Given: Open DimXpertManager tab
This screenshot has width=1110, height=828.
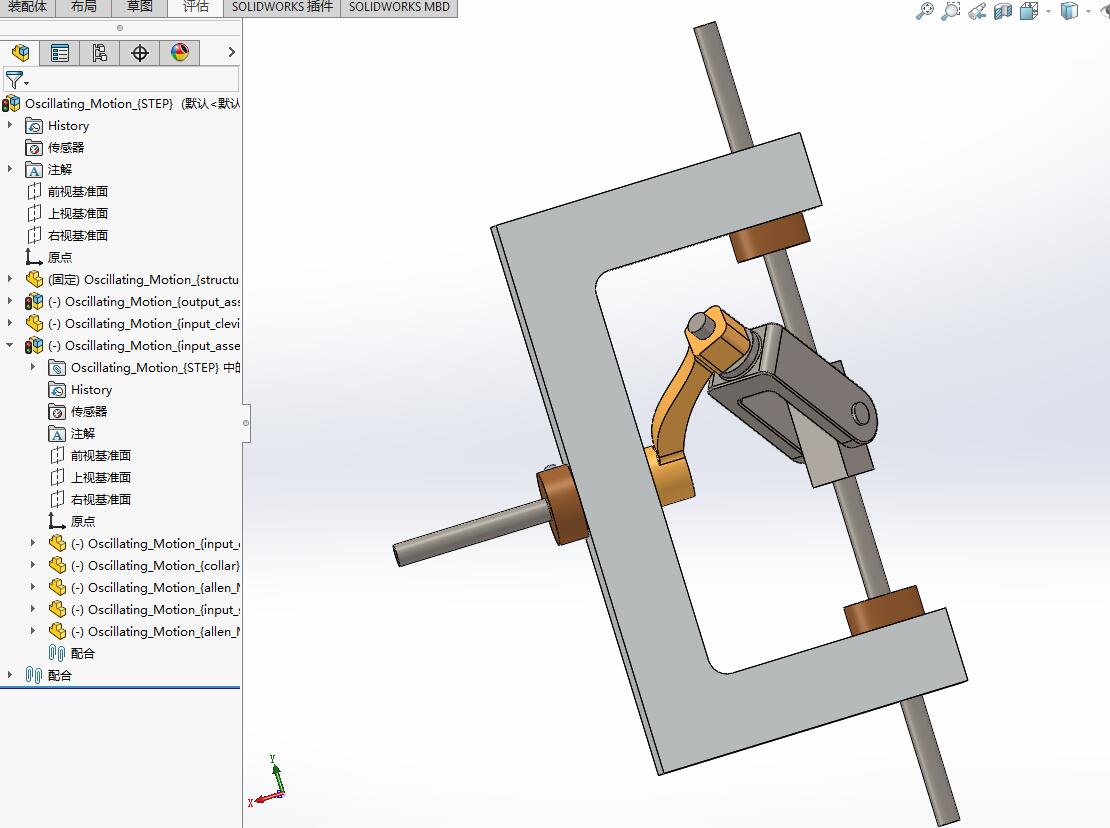Looking at the screenshot, I should (x=139, y=52).
